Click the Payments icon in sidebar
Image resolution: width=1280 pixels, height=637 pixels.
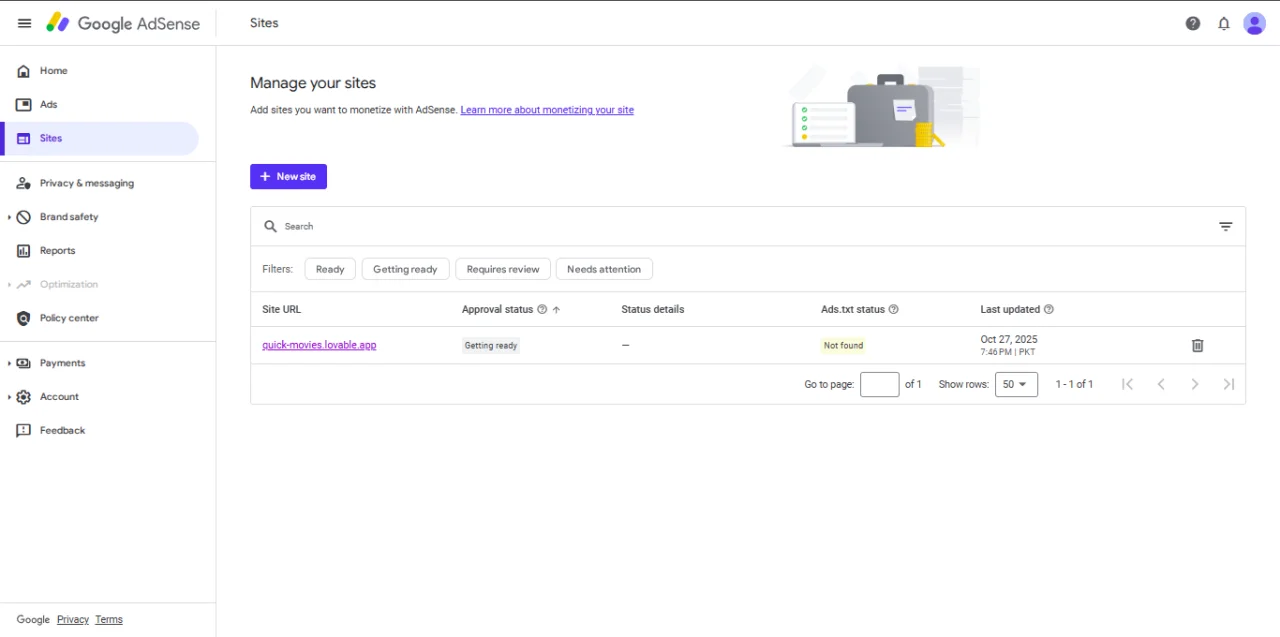tap(24, 363)
